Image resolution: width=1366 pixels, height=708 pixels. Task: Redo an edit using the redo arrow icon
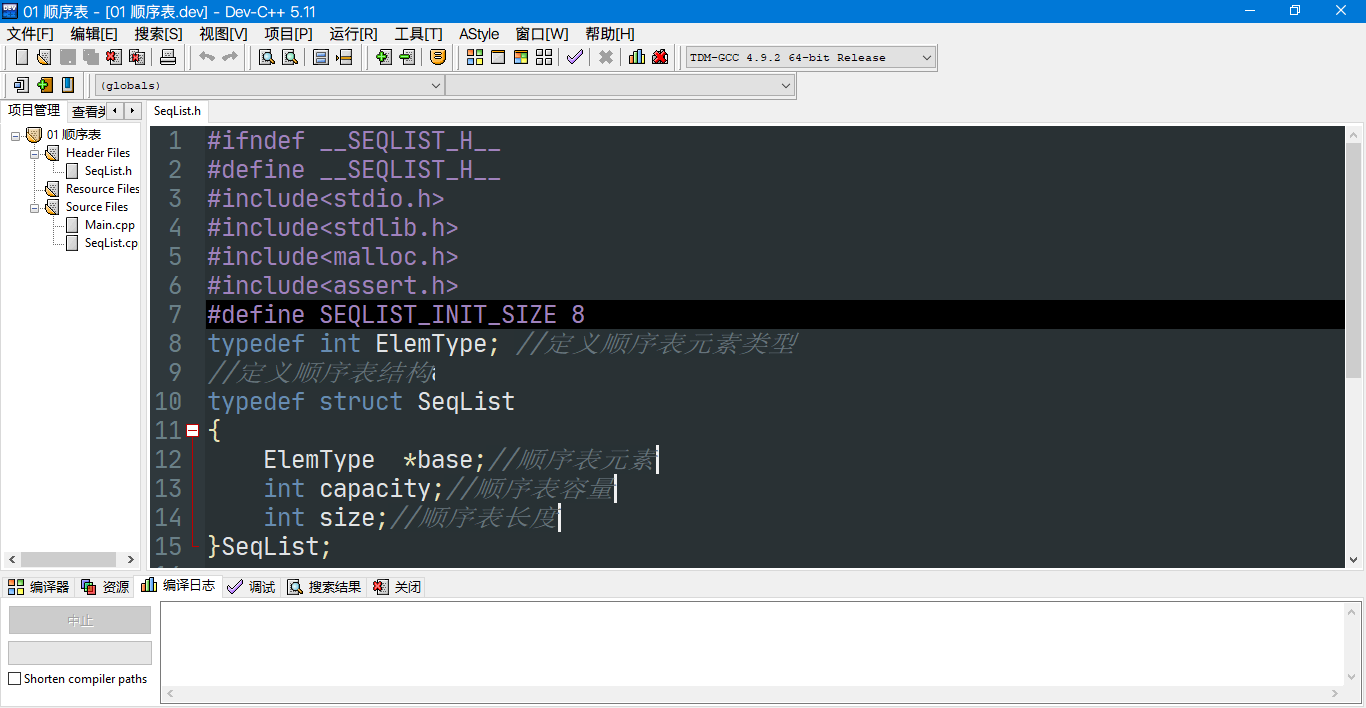[227, 57]
